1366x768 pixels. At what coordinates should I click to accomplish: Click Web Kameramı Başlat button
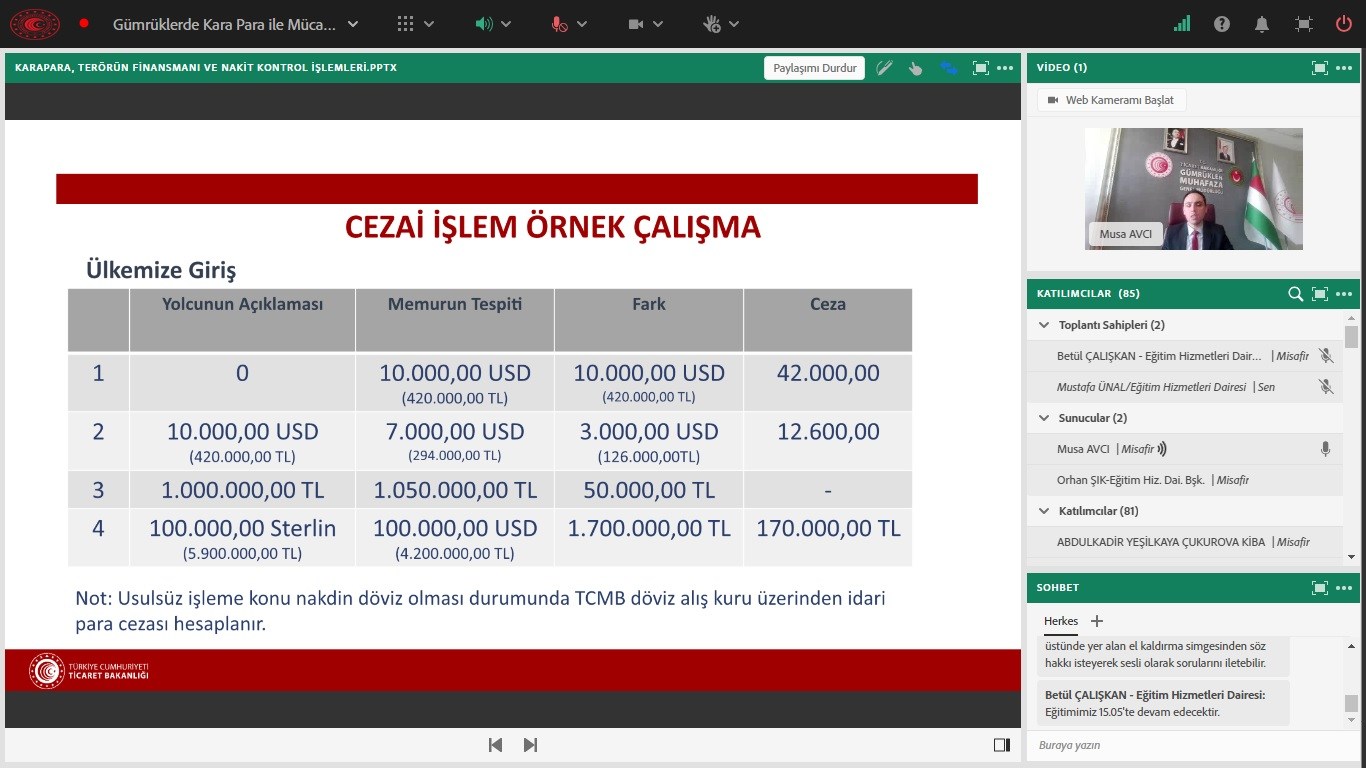(1112, 100)
